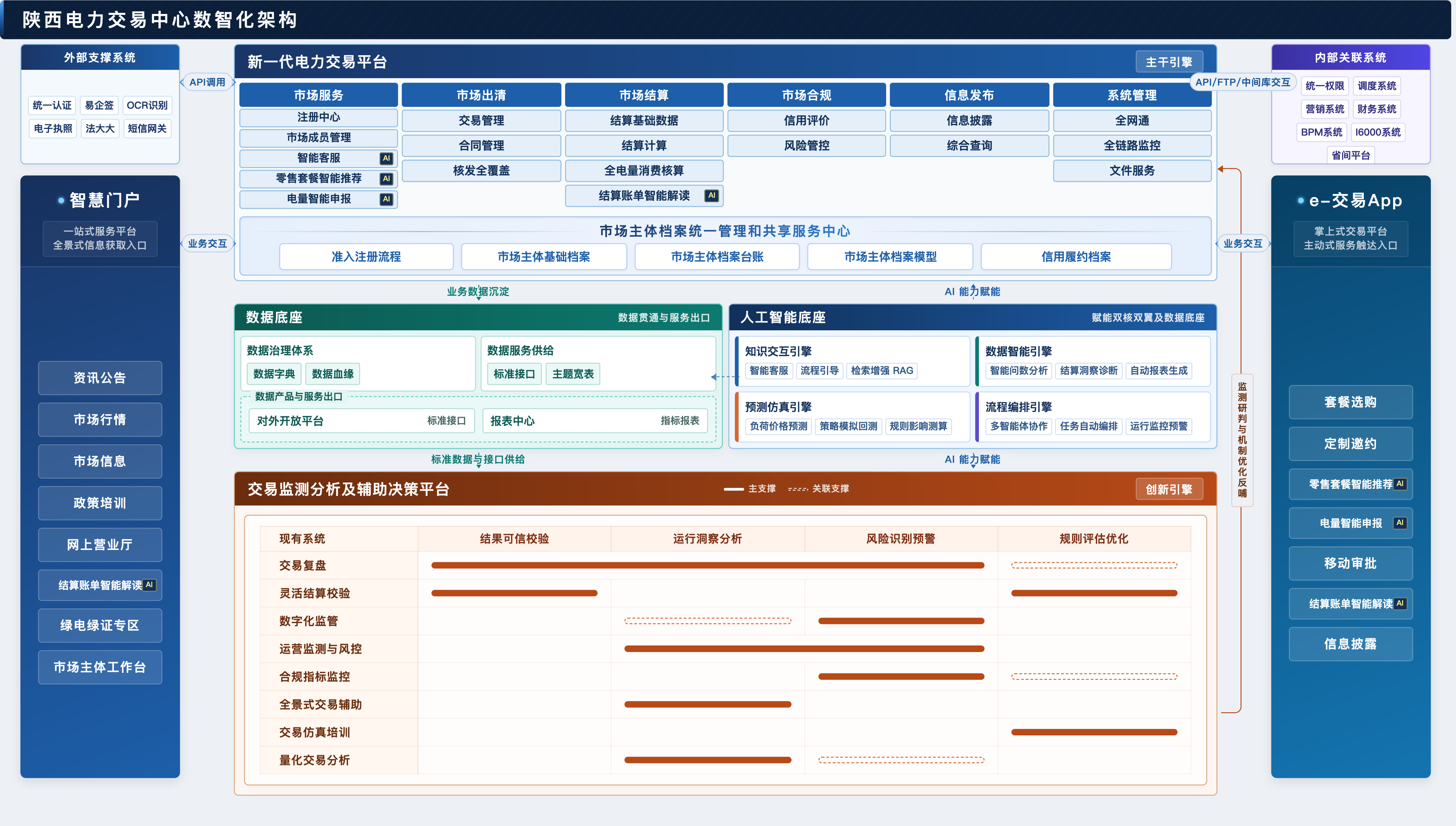Click 多智能体协作 tag
The image size is (1456, 826).
1019,427
